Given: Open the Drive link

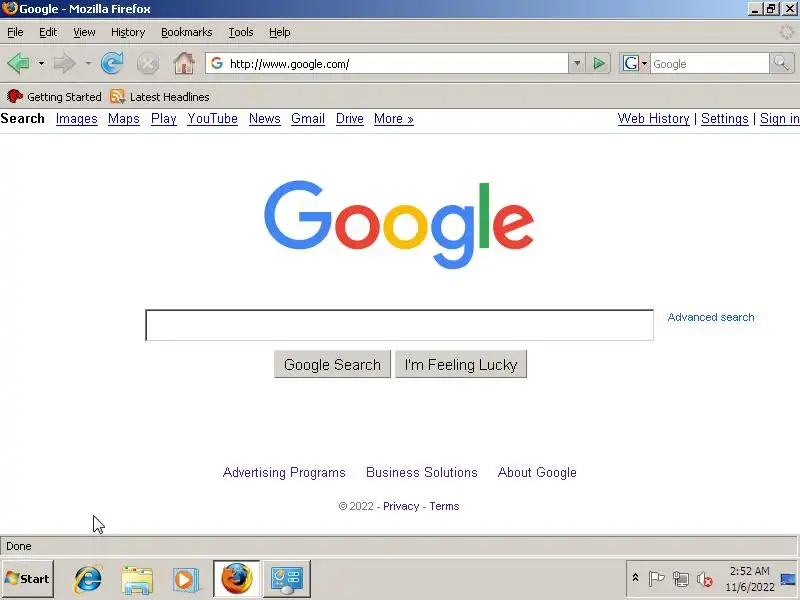Looking at the screenshot, I should [x=349, y=119].
